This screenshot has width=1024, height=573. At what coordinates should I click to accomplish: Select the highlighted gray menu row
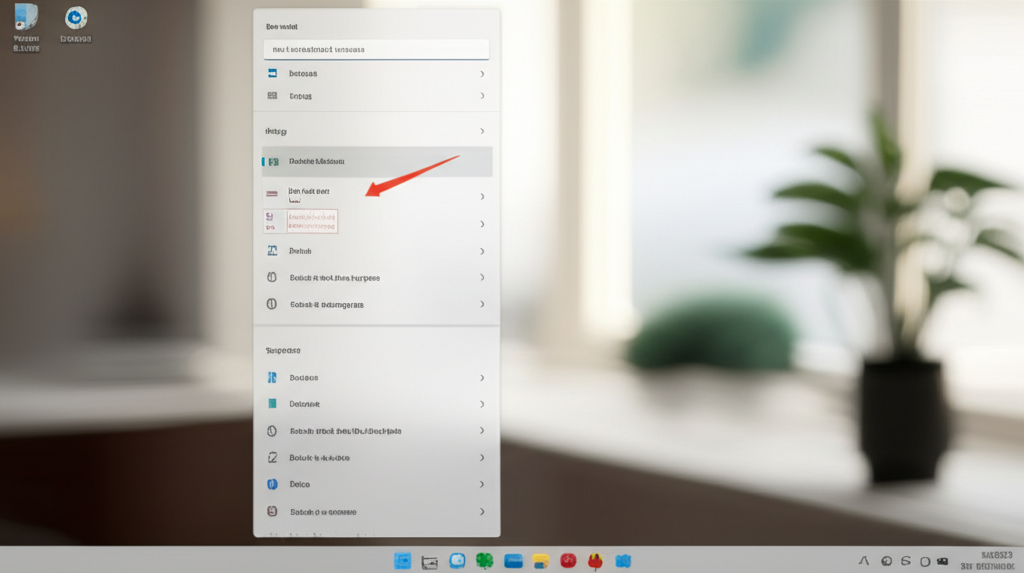377,161
